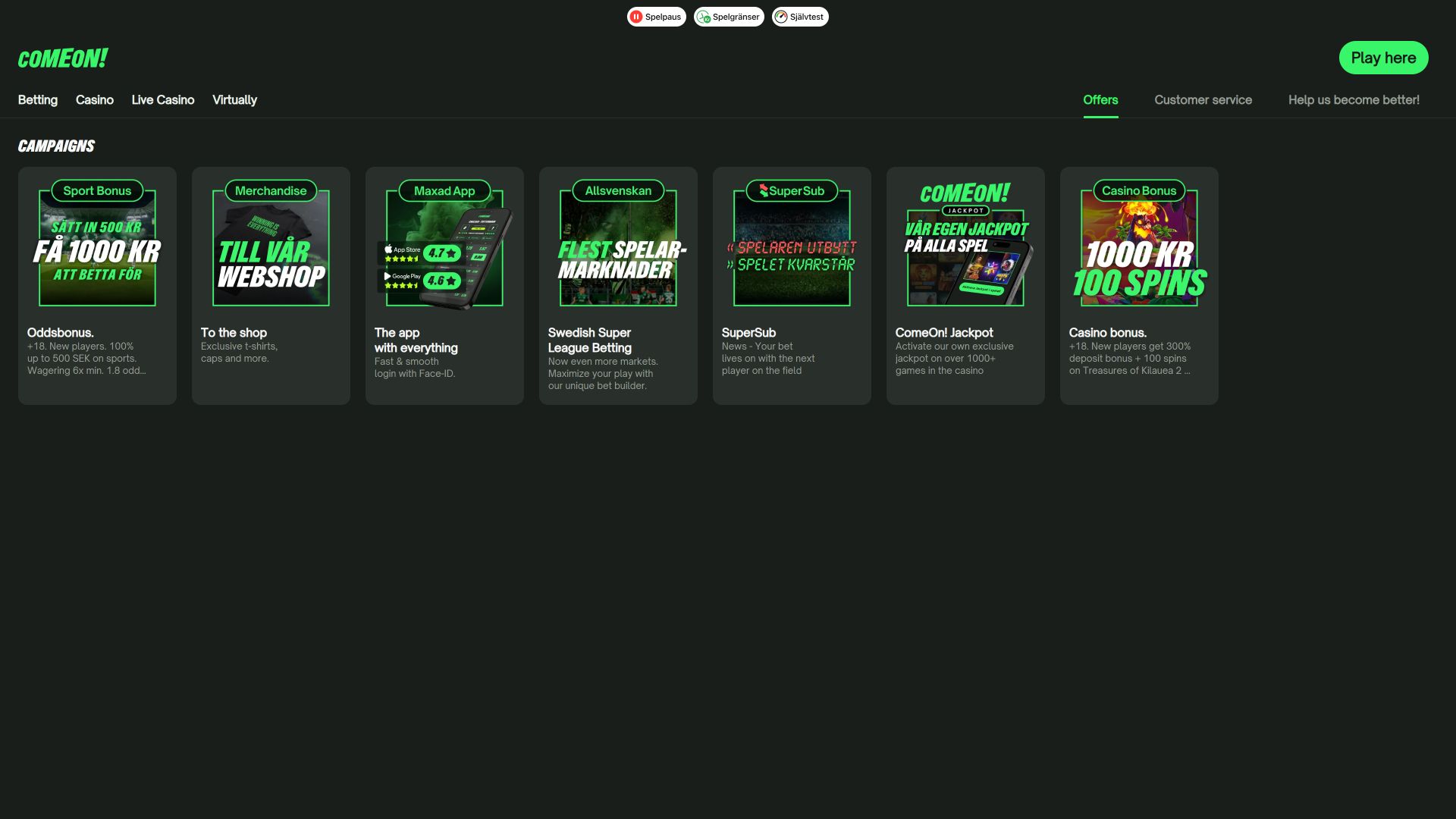This screenshot has width=1456, height=819.
Task: Go to Live Casino section
Action: 163,100
